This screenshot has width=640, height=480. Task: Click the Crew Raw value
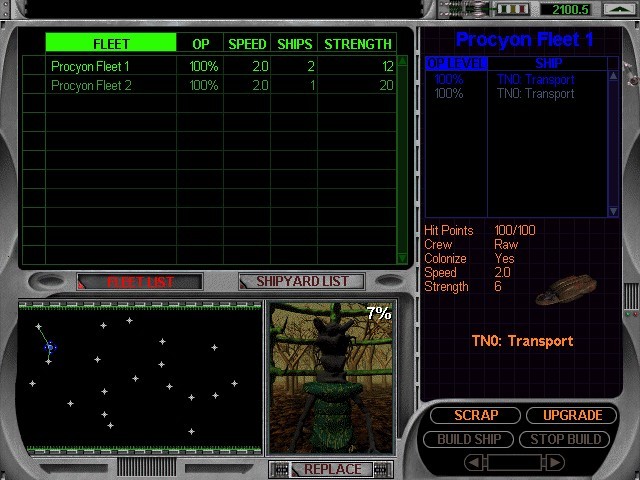coord(506,244)
